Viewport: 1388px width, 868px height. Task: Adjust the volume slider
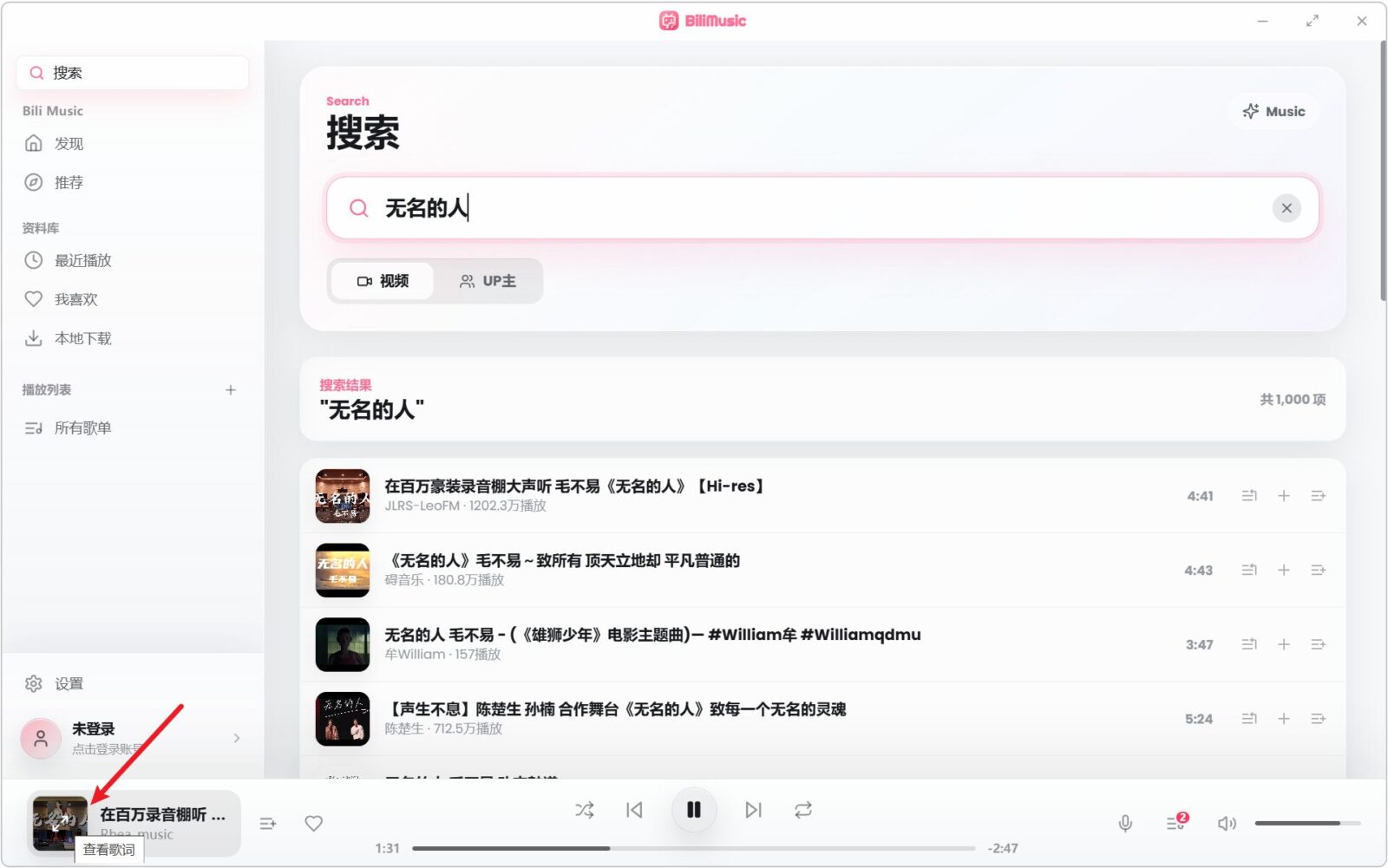[1307, 823]
